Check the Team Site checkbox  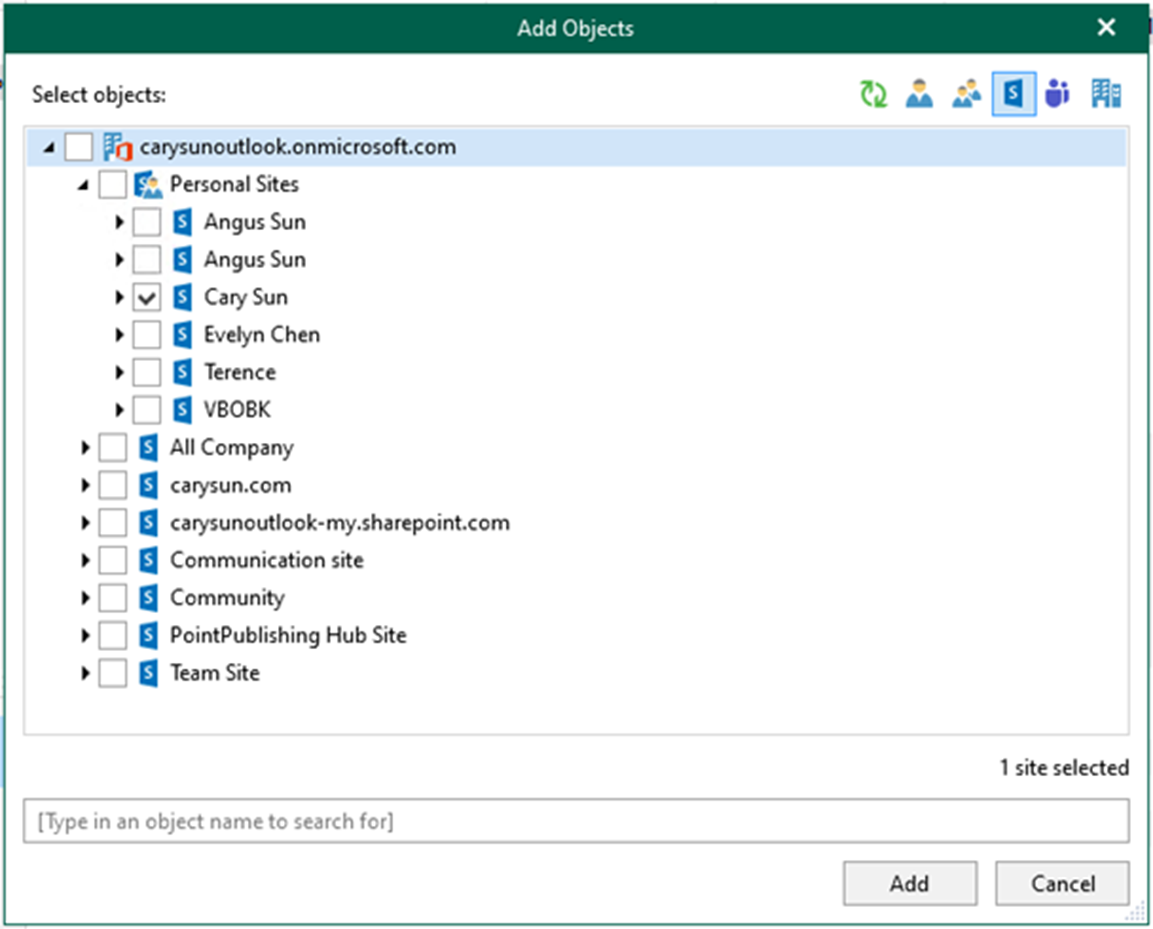(x=113, y=672)
